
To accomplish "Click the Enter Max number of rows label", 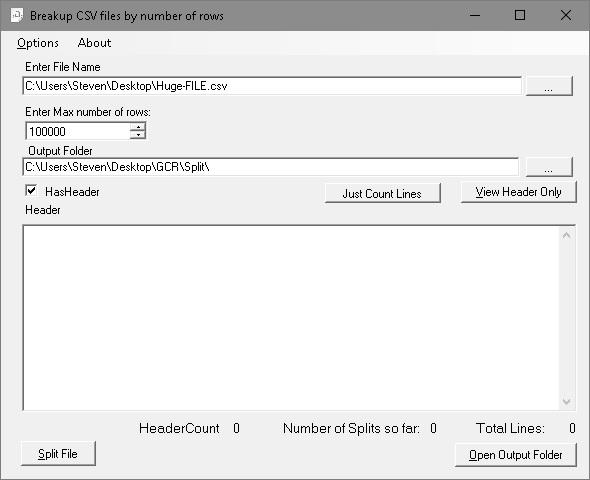I will (88, 112).
